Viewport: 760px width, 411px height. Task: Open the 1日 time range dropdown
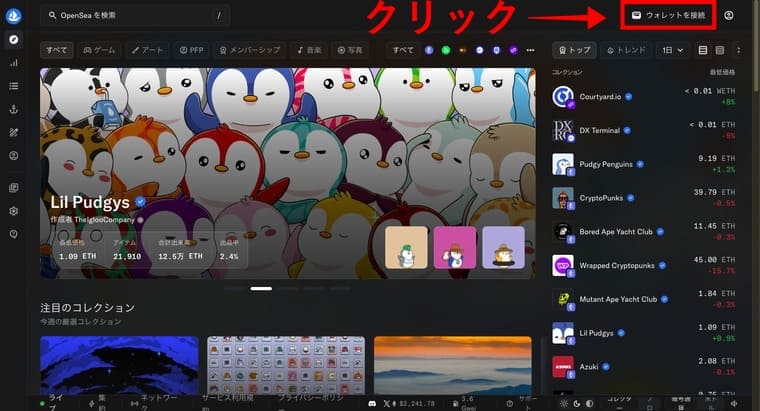[673, 50]
